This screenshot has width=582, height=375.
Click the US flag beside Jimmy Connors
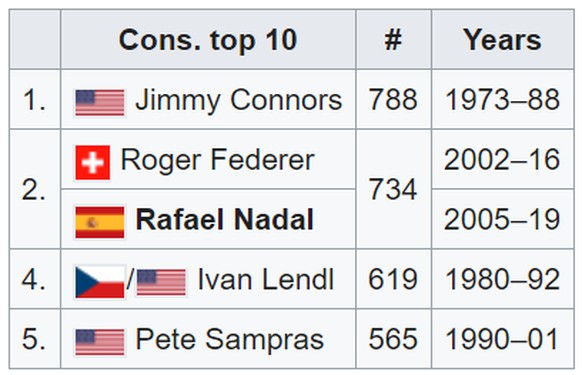(x=100, y=102)
